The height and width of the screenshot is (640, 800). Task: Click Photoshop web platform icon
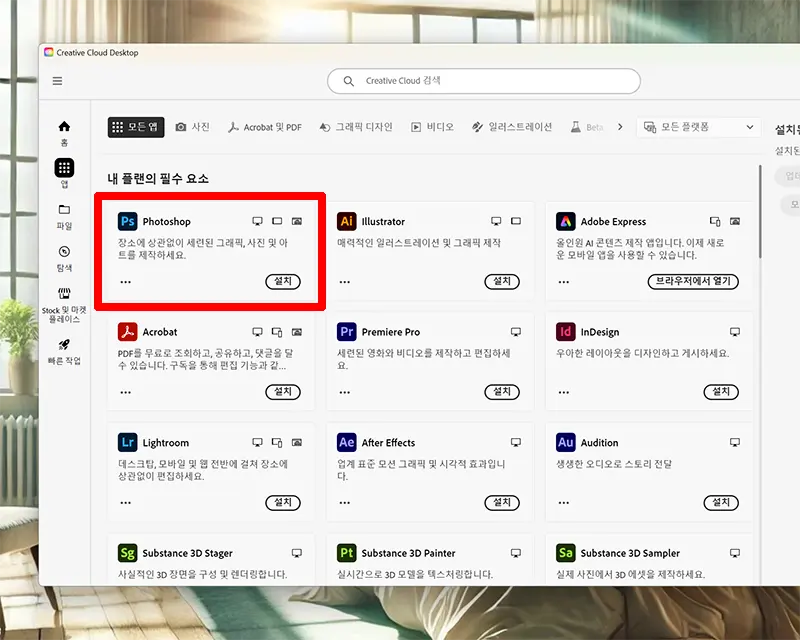tap(297, 221)
